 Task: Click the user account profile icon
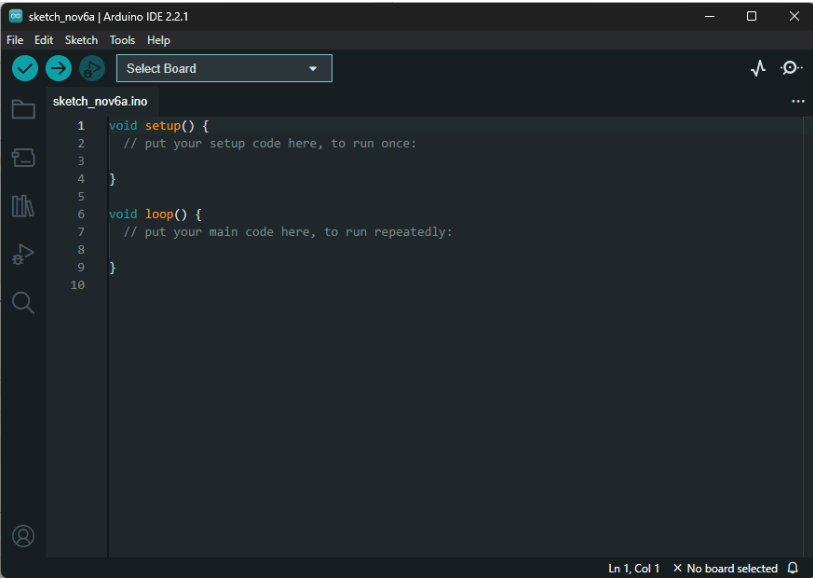[23, 536]
